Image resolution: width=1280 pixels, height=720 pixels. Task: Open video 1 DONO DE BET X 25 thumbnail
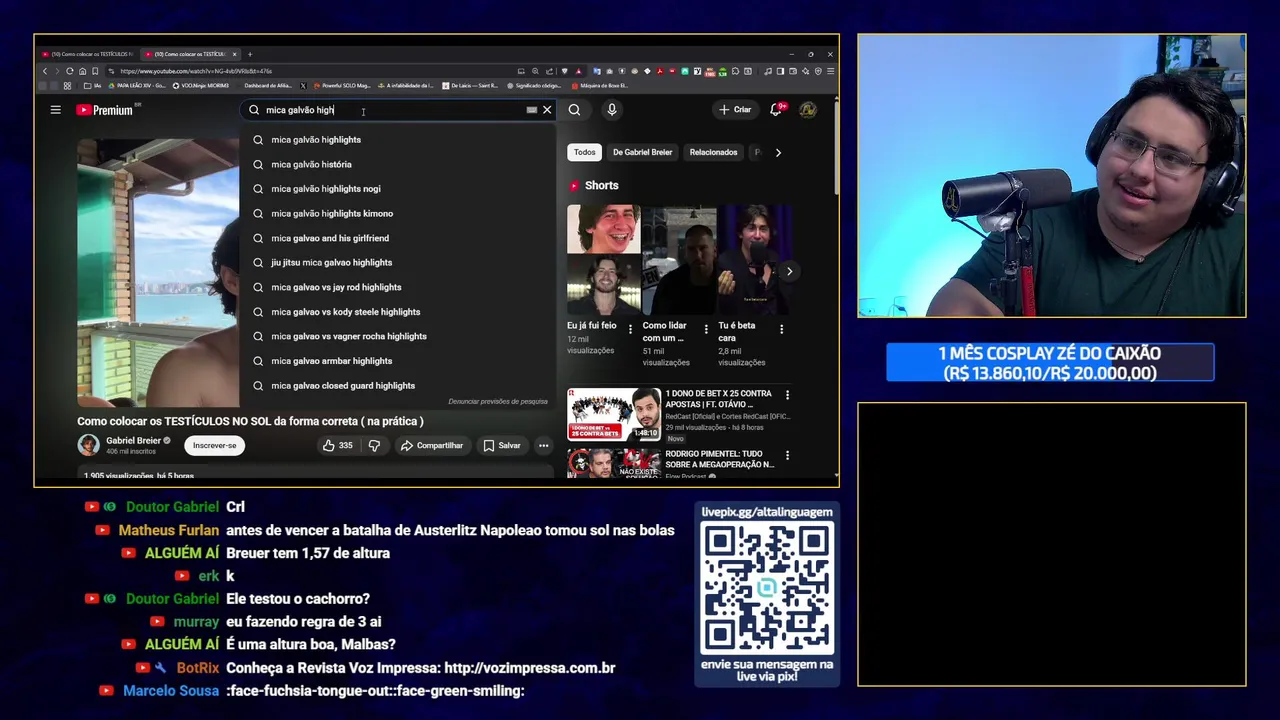pyautogui.click(x=614, y=414)
